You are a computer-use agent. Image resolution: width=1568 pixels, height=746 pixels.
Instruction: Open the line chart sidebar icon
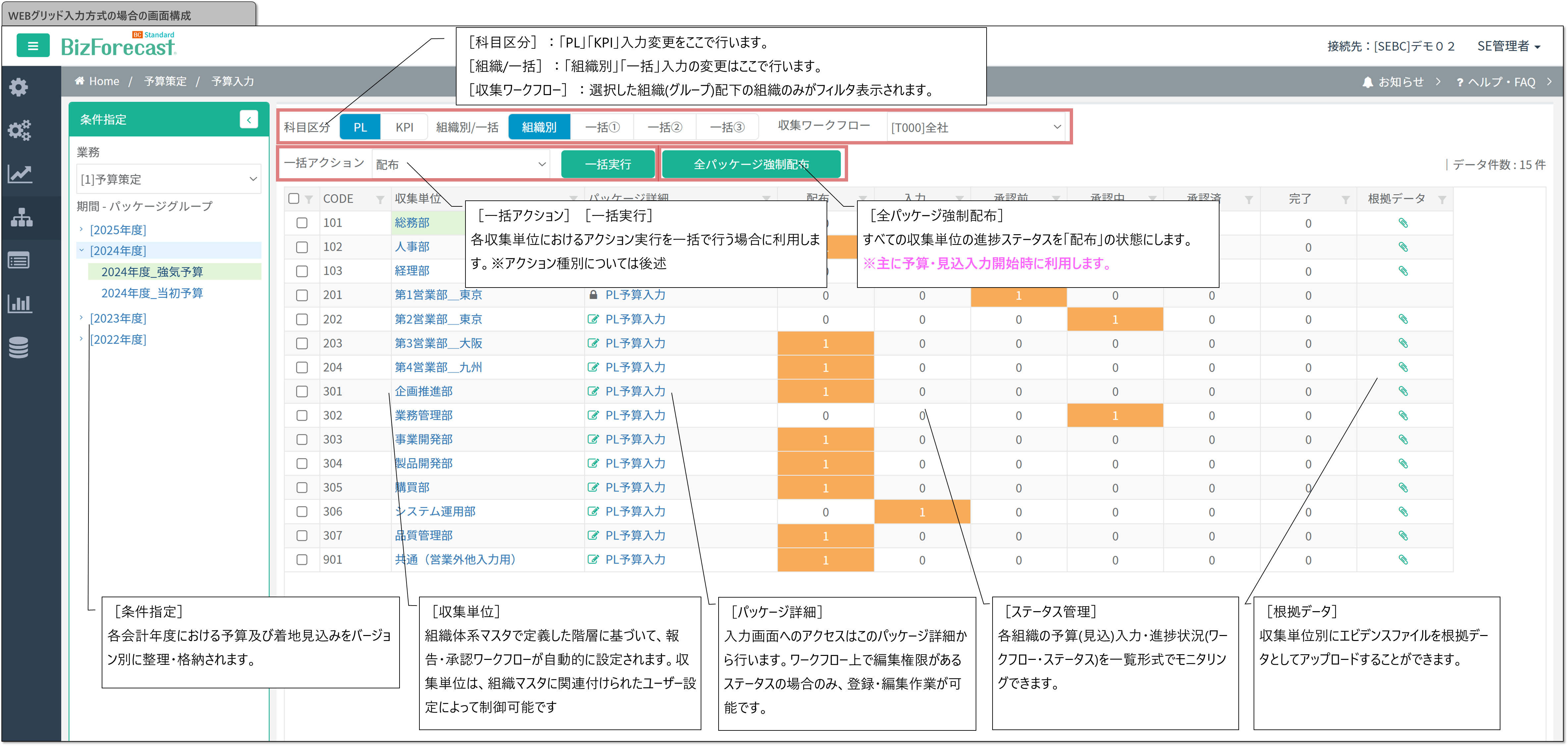click(x=19, y=174)
